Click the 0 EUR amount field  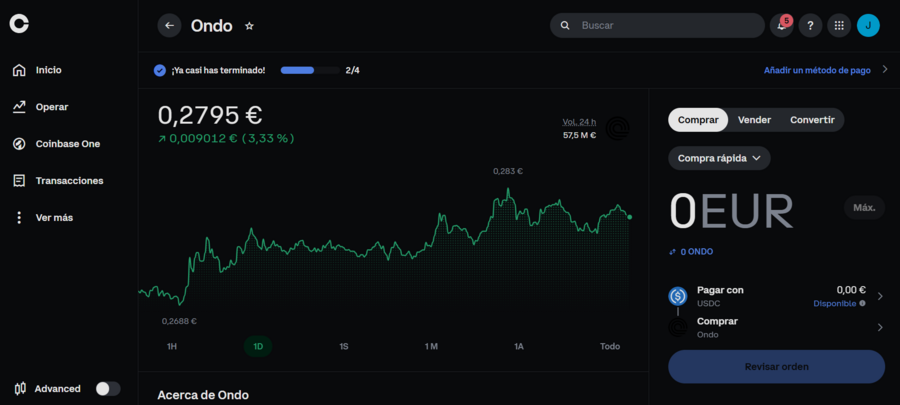(x=732, y=211)
